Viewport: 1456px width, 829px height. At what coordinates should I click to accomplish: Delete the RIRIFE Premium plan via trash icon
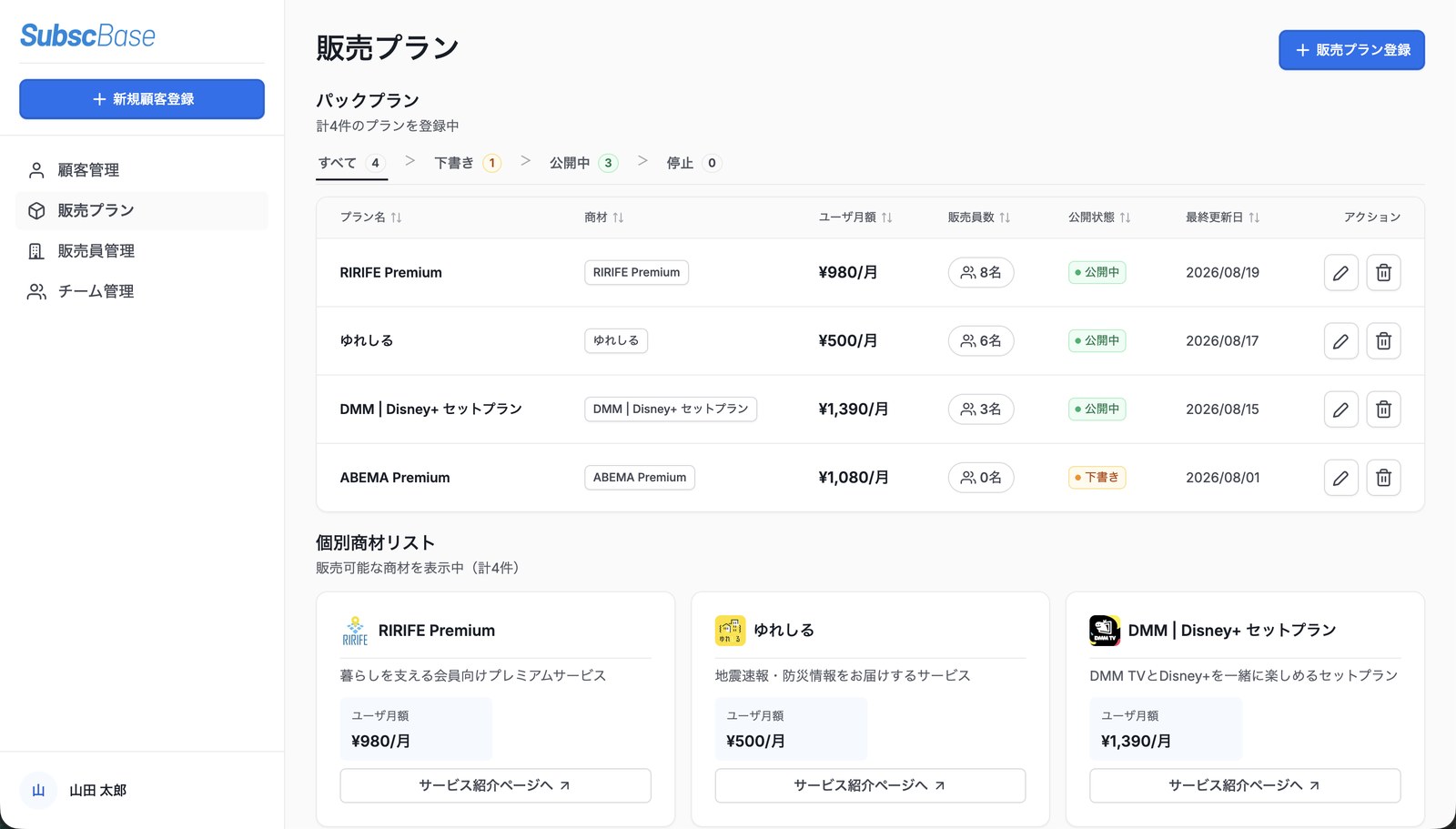pos(1383,272)
